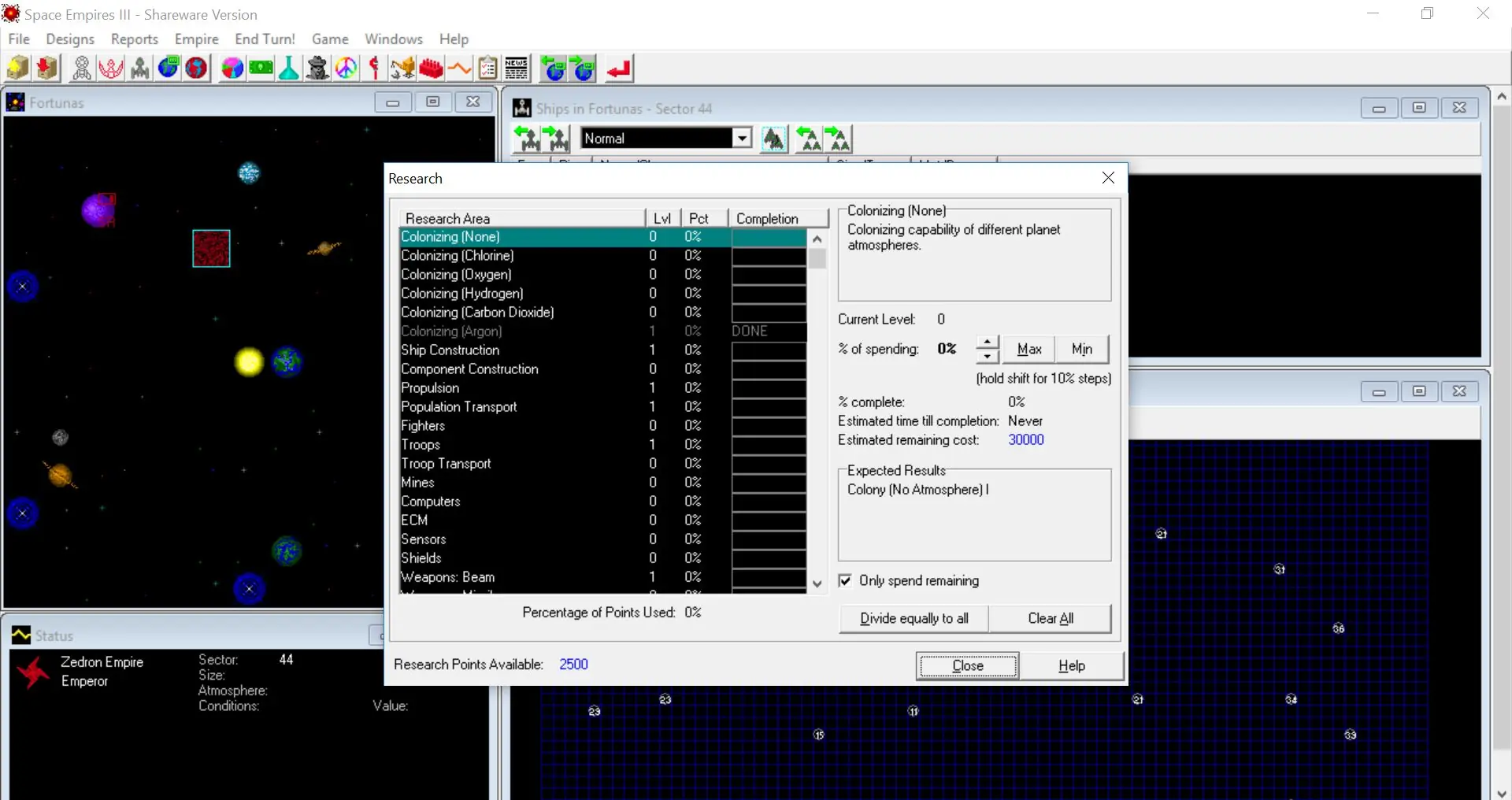Select Colonizing (Chlorine) research area
This screenshot has width=1512, height=800.
pos(603,256)
